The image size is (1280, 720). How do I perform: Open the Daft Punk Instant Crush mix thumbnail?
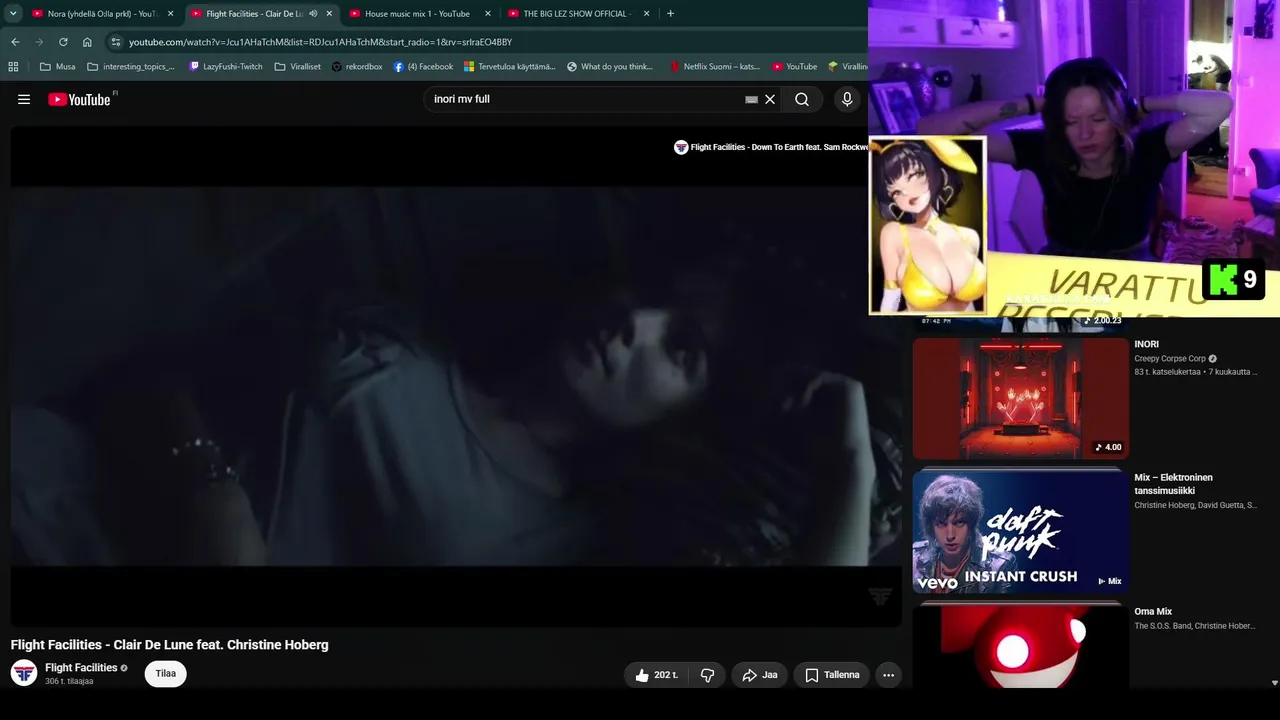(x=1021, y=532)
